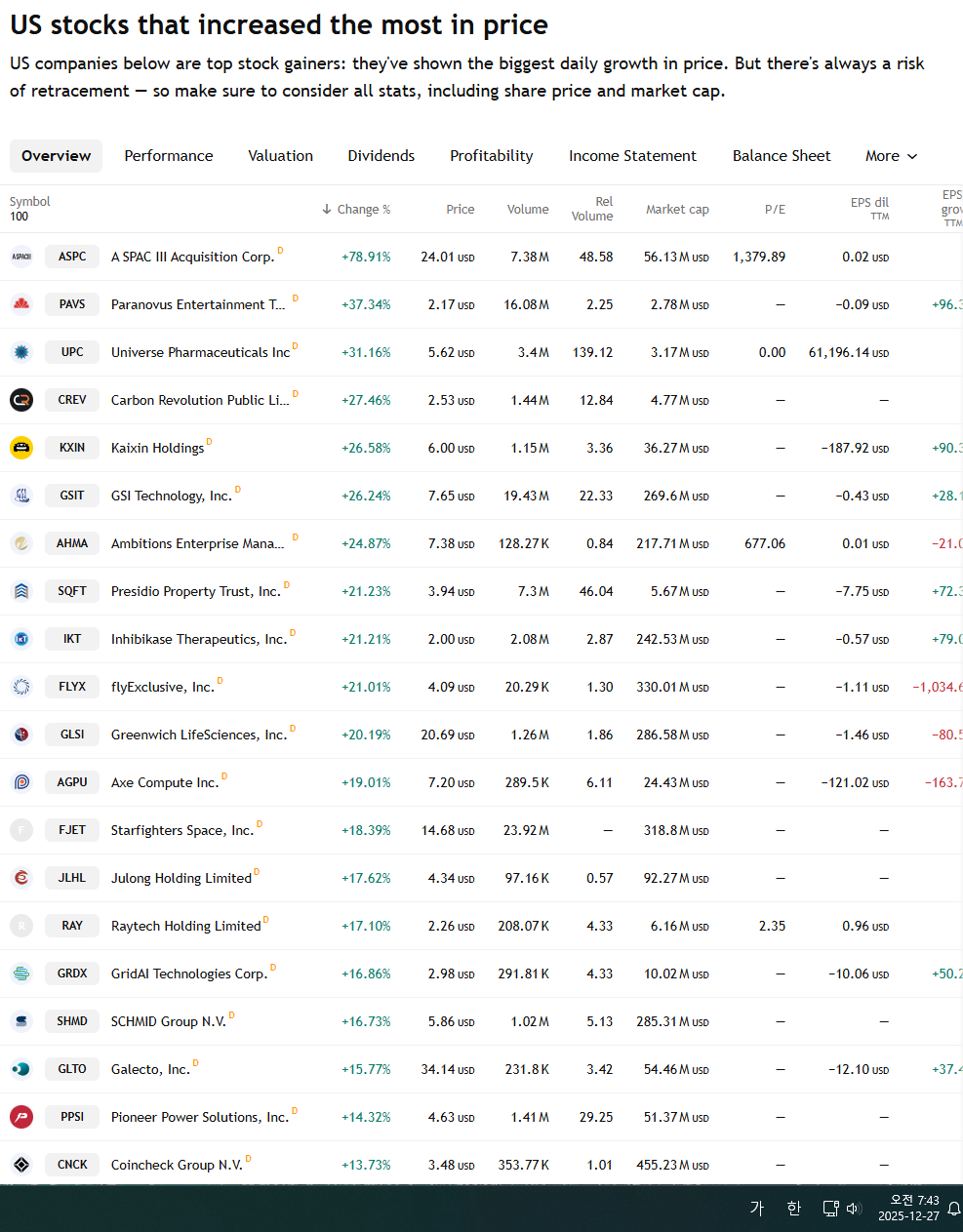963x1232 pixels.
Task: Click the taskbar network display icon
Action: [830, 1209]
